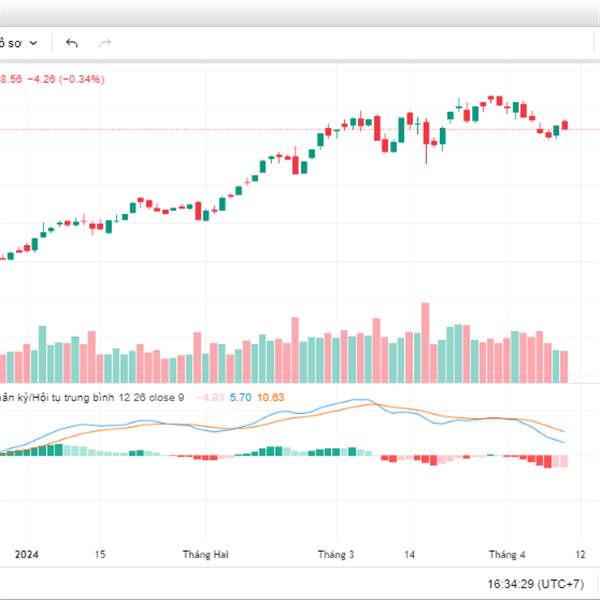Click the faded histogram value -4.93
This screenshot has height=600, width=600.
tap(210, 398)
